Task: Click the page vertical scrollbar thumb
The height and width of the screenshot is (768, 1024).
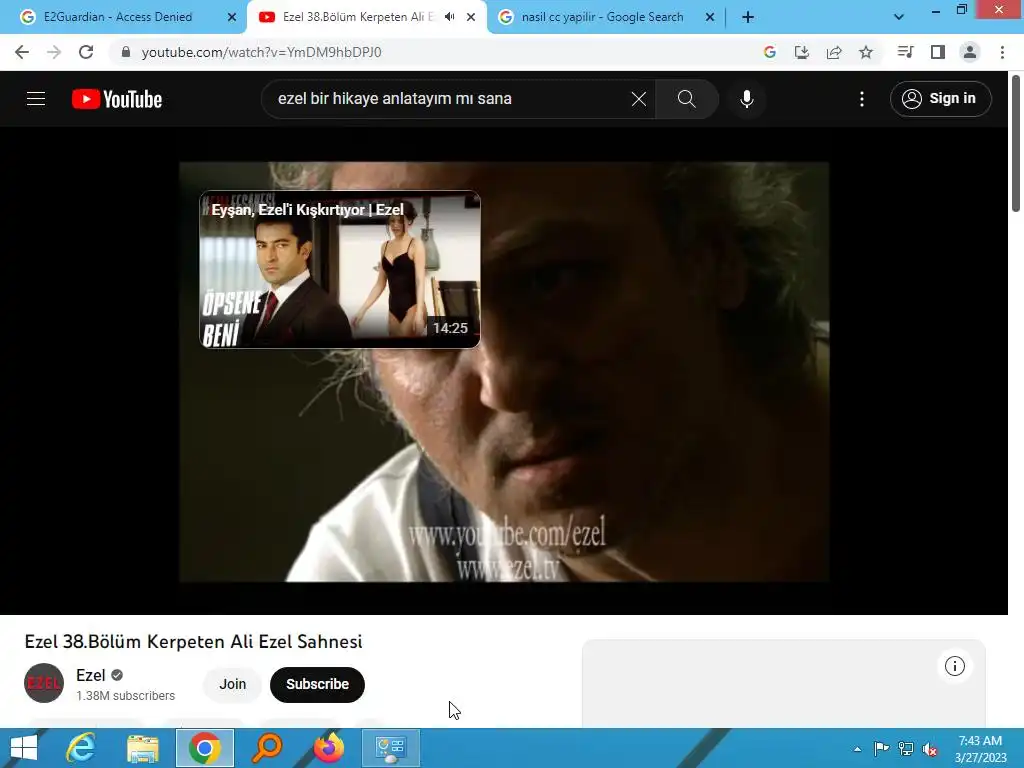Action: tap(1016, 144)
